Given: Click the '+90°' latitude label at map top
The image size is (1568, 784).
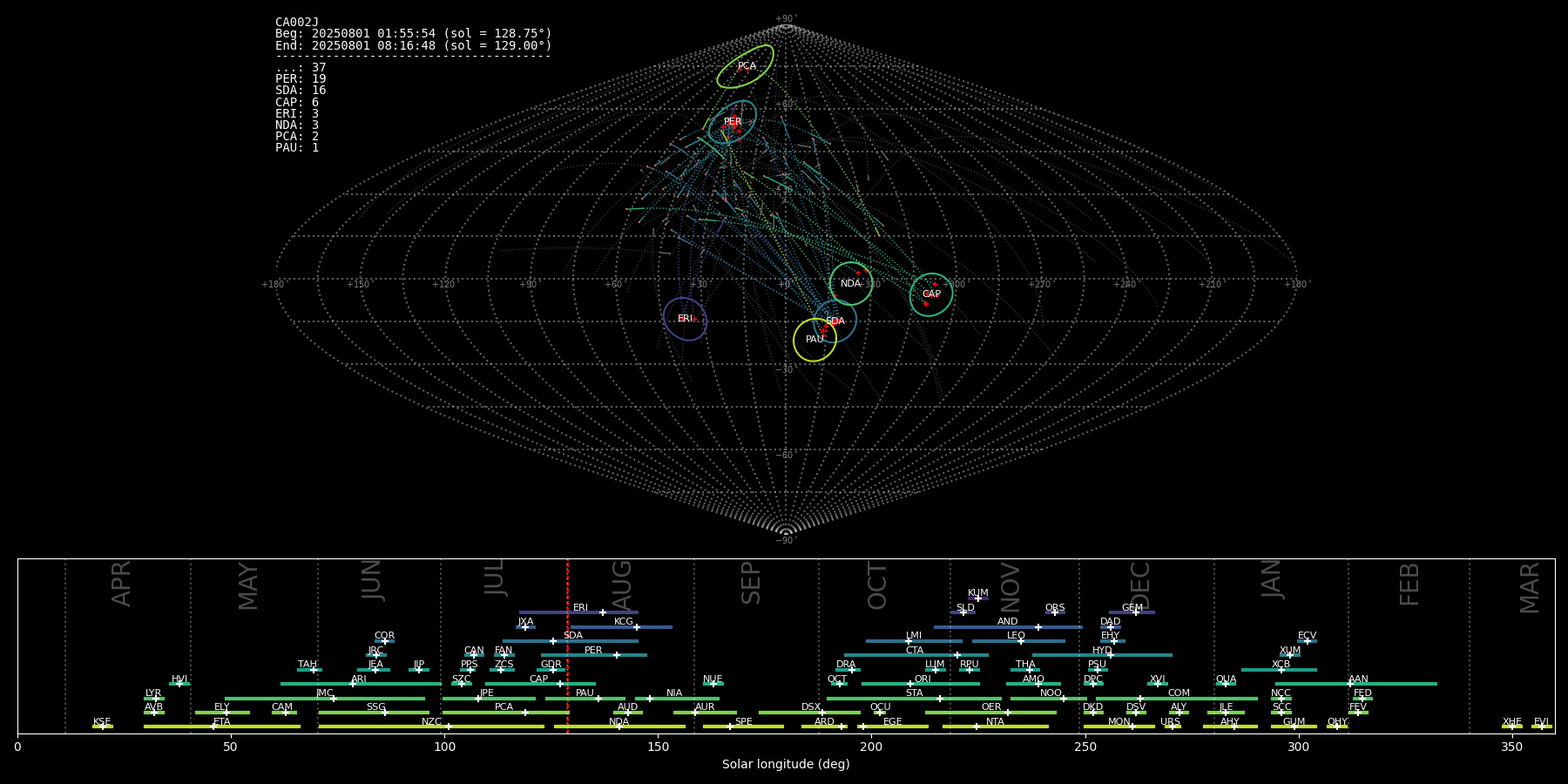Looking at the screenshot, I should click(786, 19).
